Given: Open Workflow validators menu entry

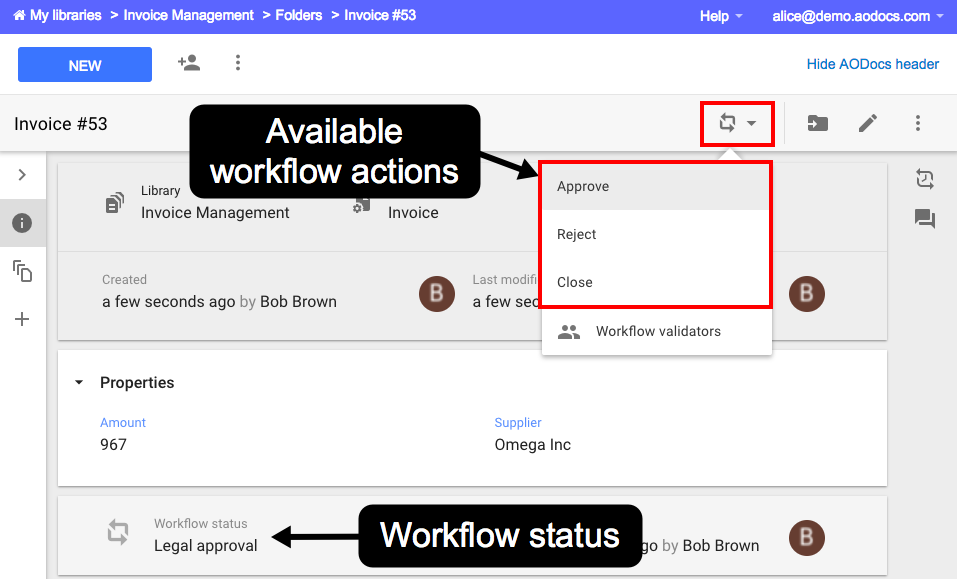Looking at the screenshot, I should pos(656,331).
